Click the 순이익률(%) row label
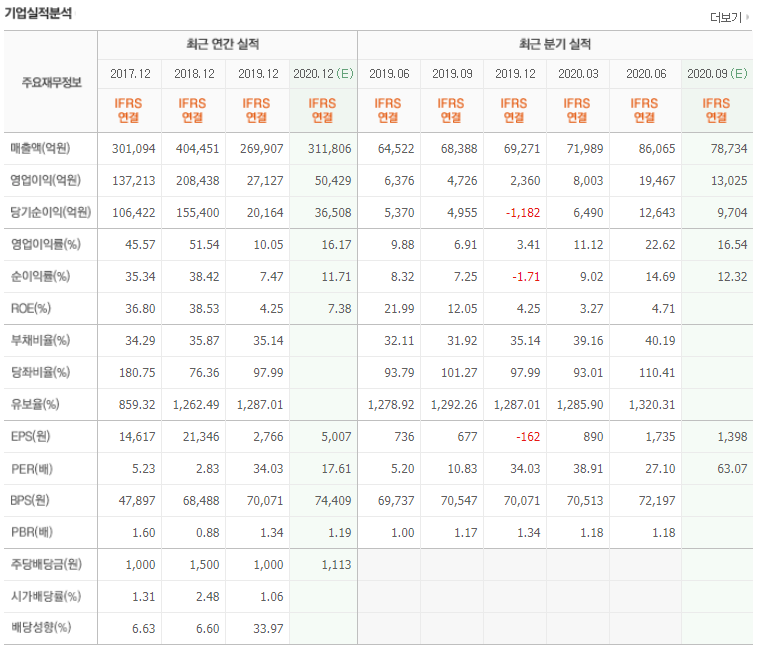The image size is (759, 645). pyautogui.click(x=40, y=276)
